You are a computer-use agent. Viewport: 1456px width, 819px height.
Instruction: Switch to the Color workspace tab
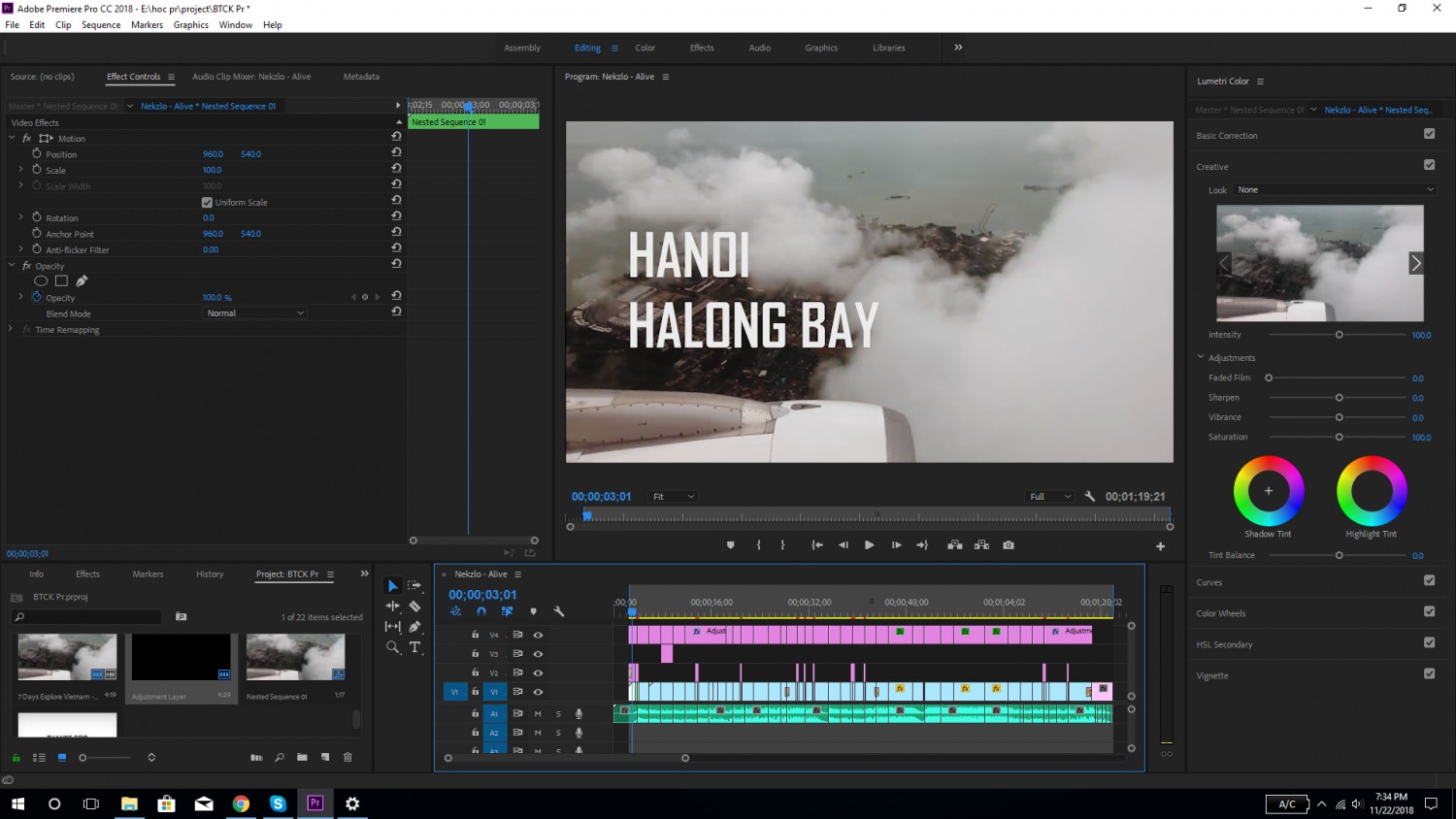tap(645, 48)
